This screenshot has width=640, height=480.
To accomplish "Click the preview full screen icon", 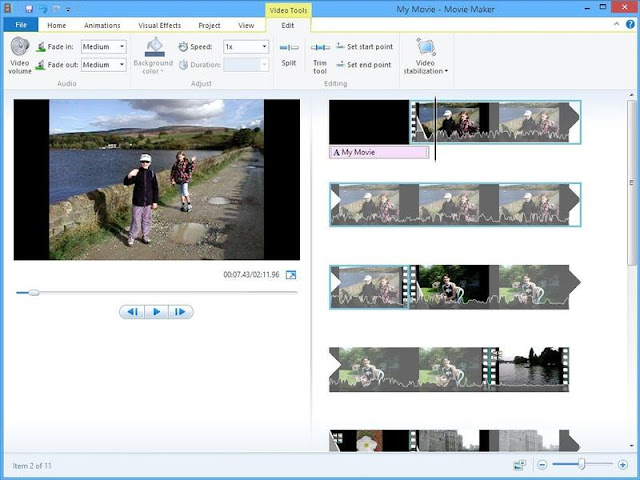I will click(x=291, y=275).
